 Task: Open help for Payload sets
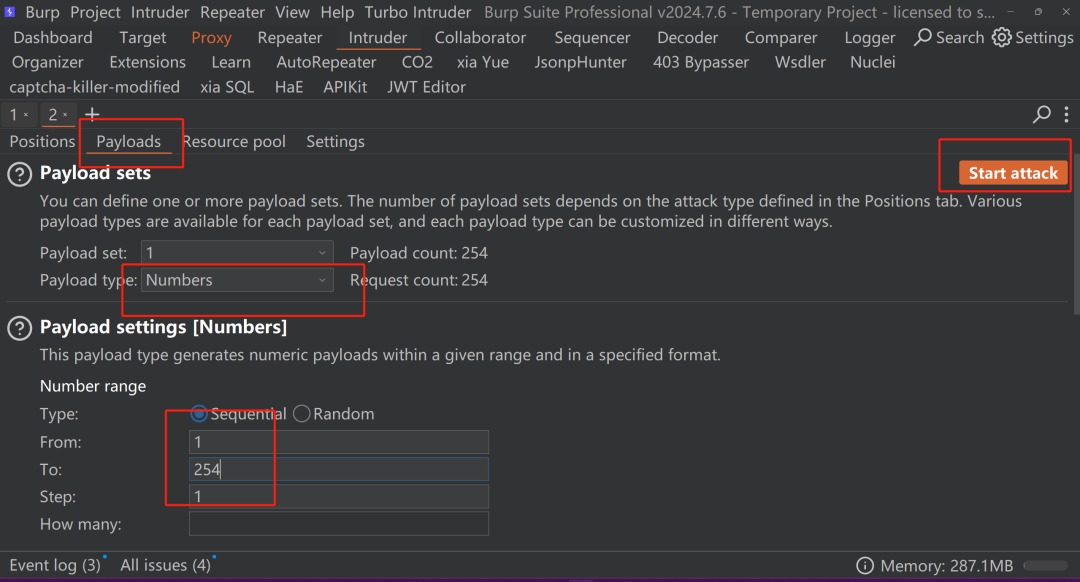19,174
